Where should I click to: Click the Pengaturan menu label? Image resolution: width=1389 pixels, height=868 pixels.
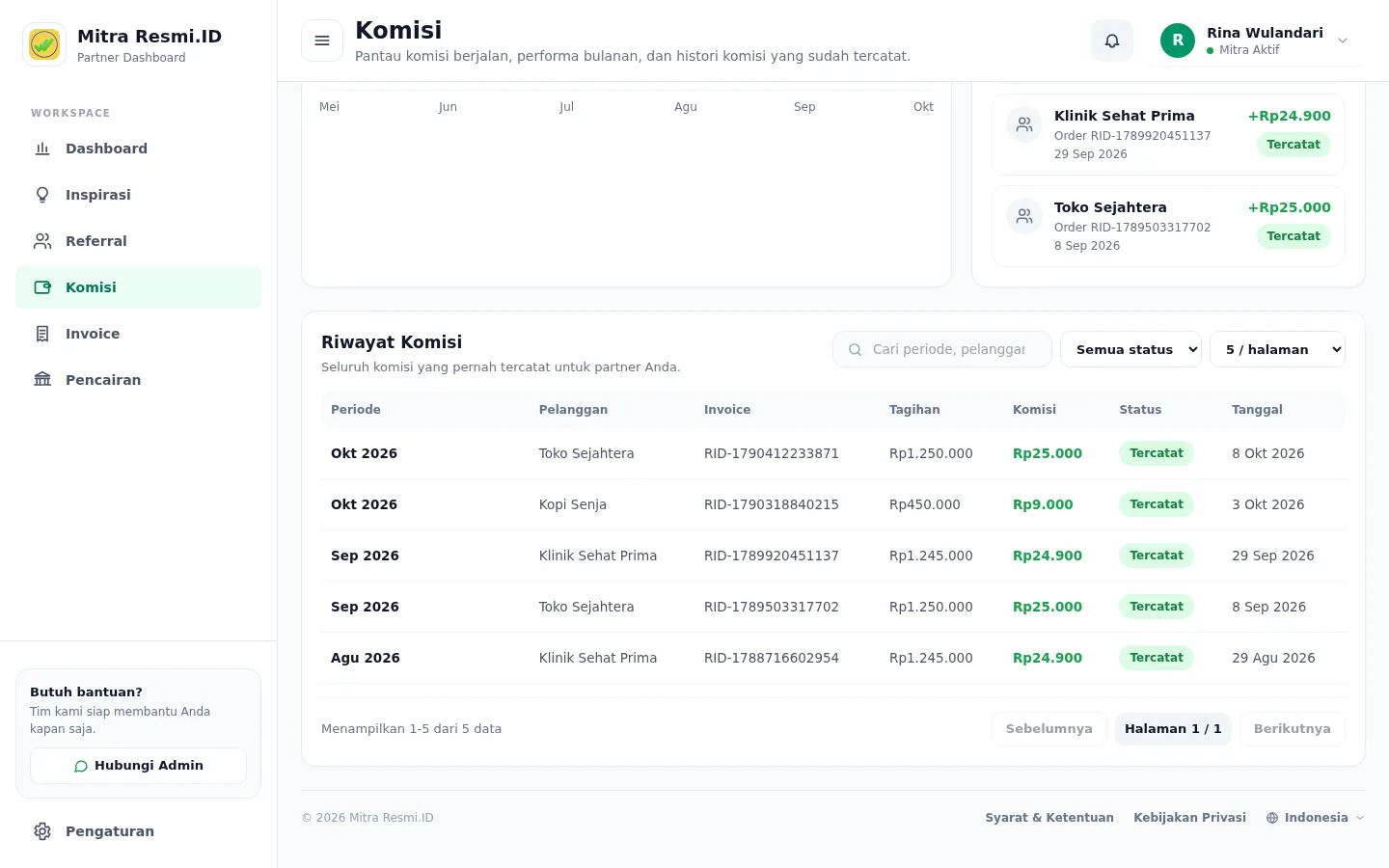pos(110,831)
